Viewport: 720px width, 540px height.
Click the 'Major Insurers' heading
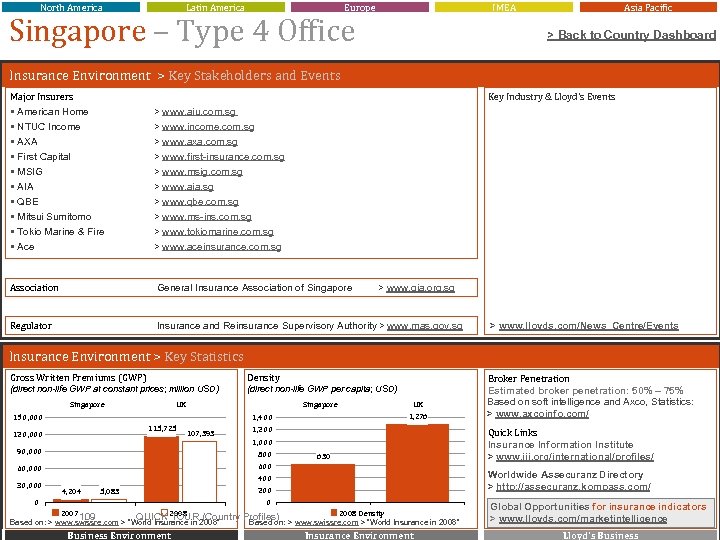pyautogui.click(x=42, y=97)
